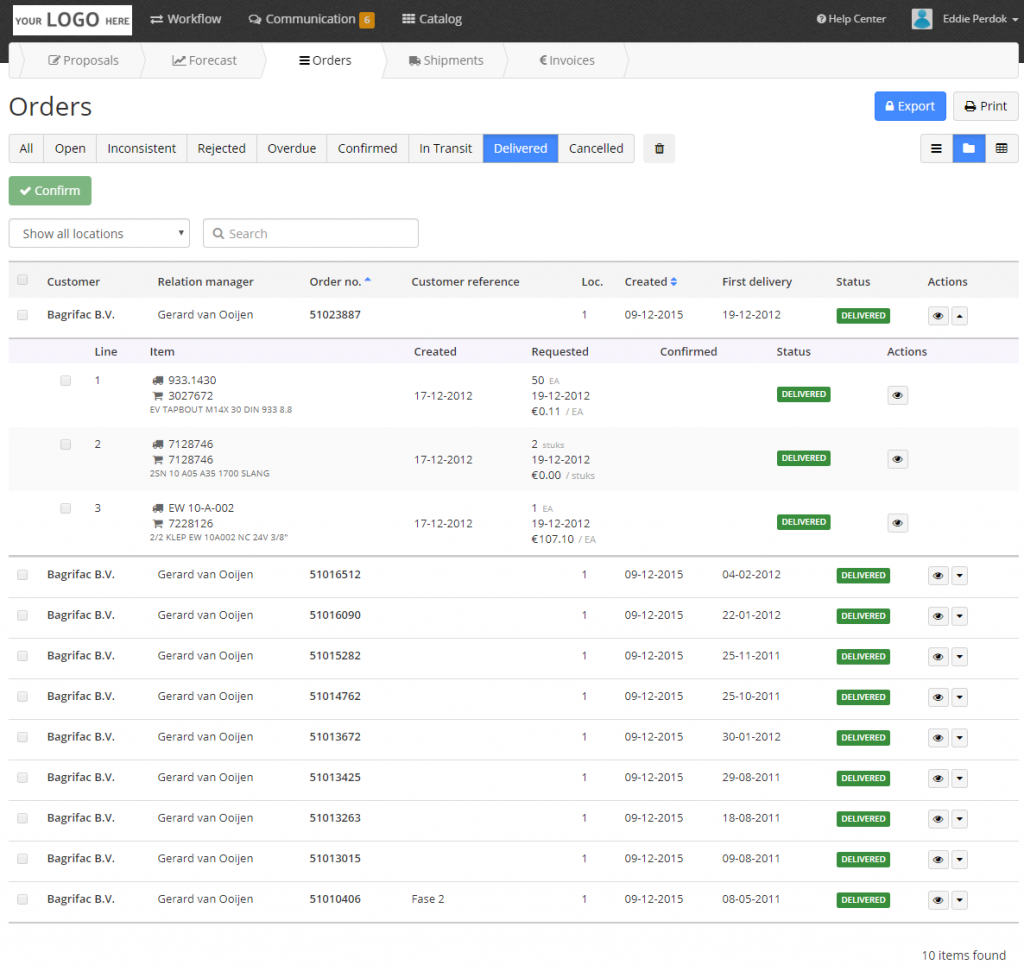Open the Show all locations dropdown
1024x971 pixels.
click(x=99, y=233)
